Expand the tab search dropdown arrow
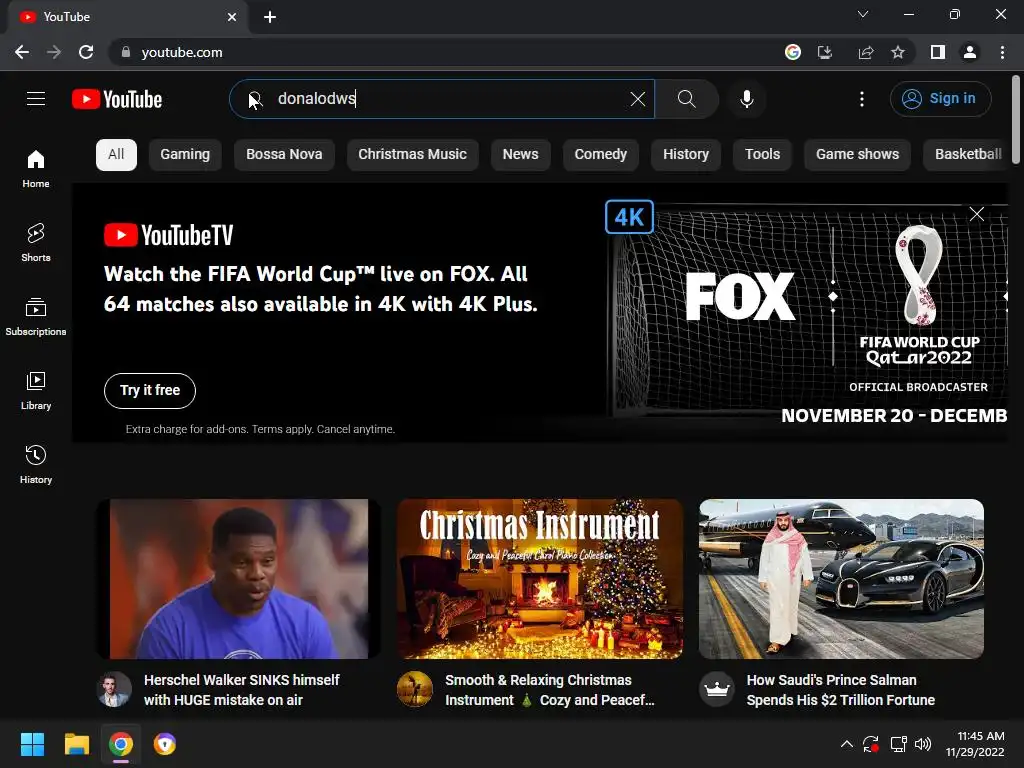1024x768 pixels. [x=863, y=14]
